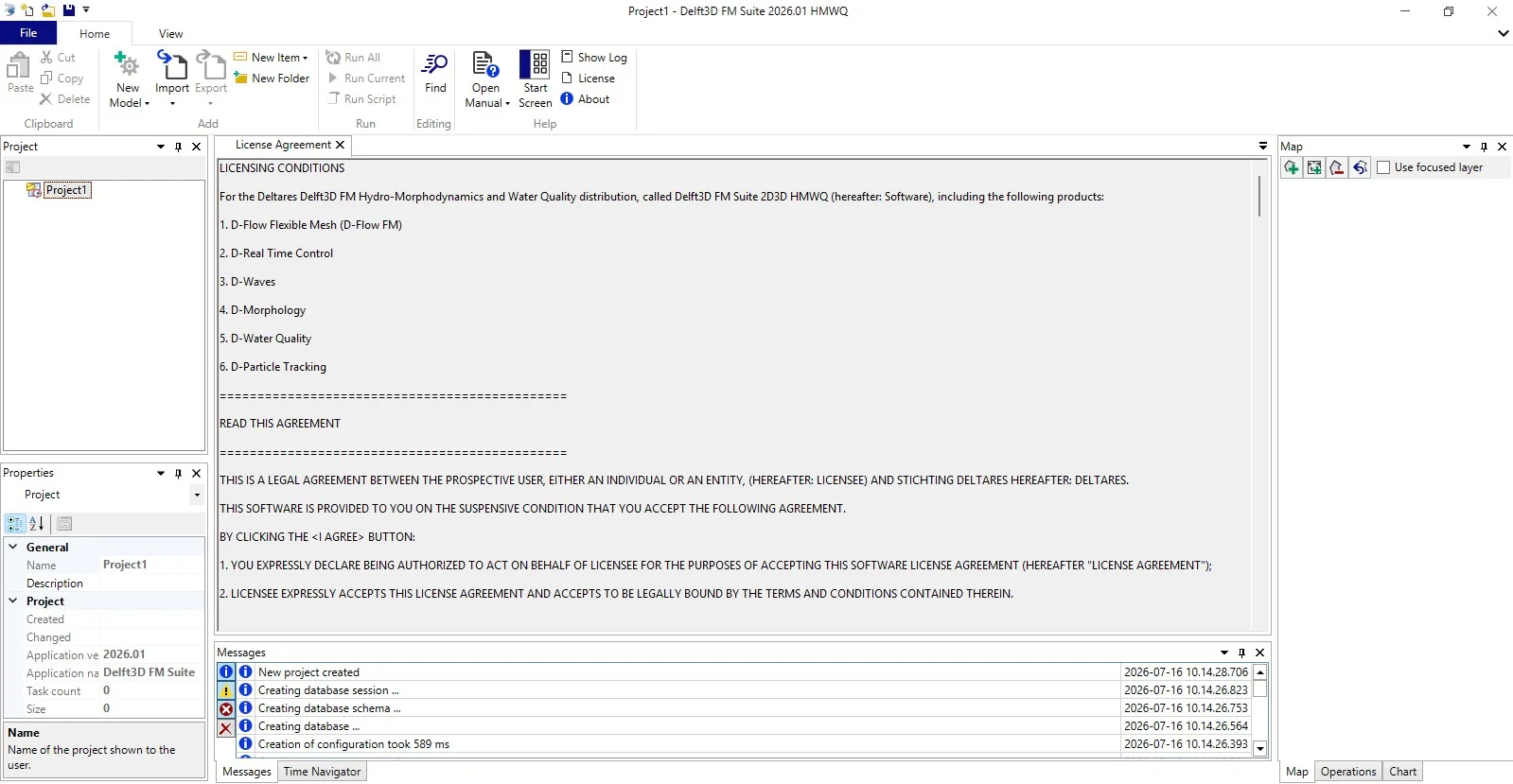Pin the Project panel
1513x784 pixels.
178,147
